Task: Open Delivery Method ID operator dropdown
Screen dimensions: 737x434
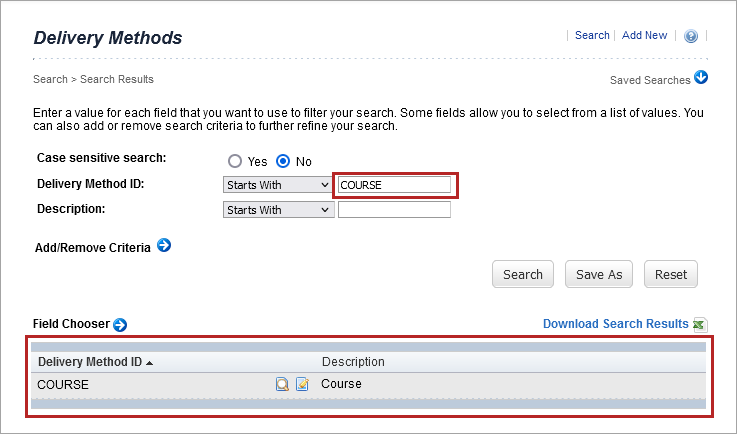Action: click(278, 185)
